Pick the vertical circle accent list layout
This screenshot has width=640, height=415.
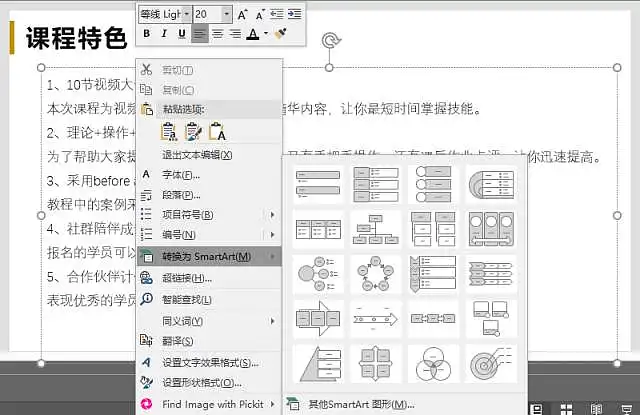point(433,184)
